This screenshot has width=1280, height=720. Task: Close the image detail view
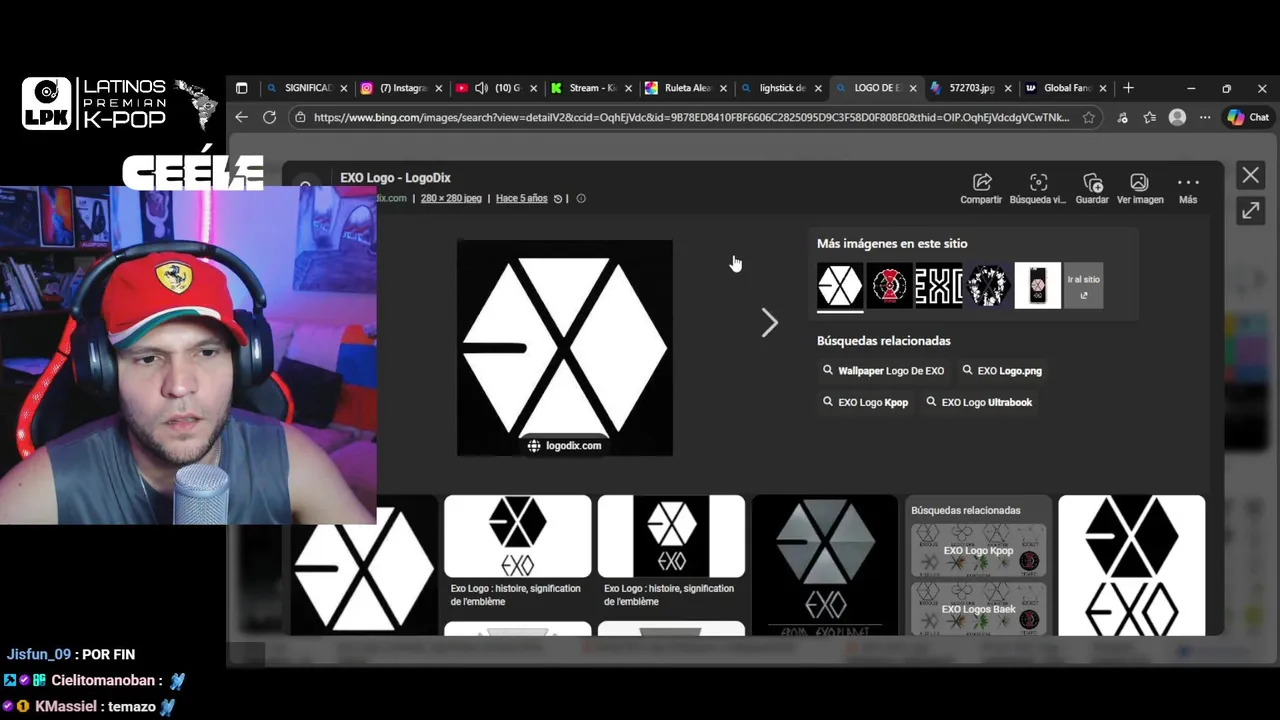point(1251,175)
